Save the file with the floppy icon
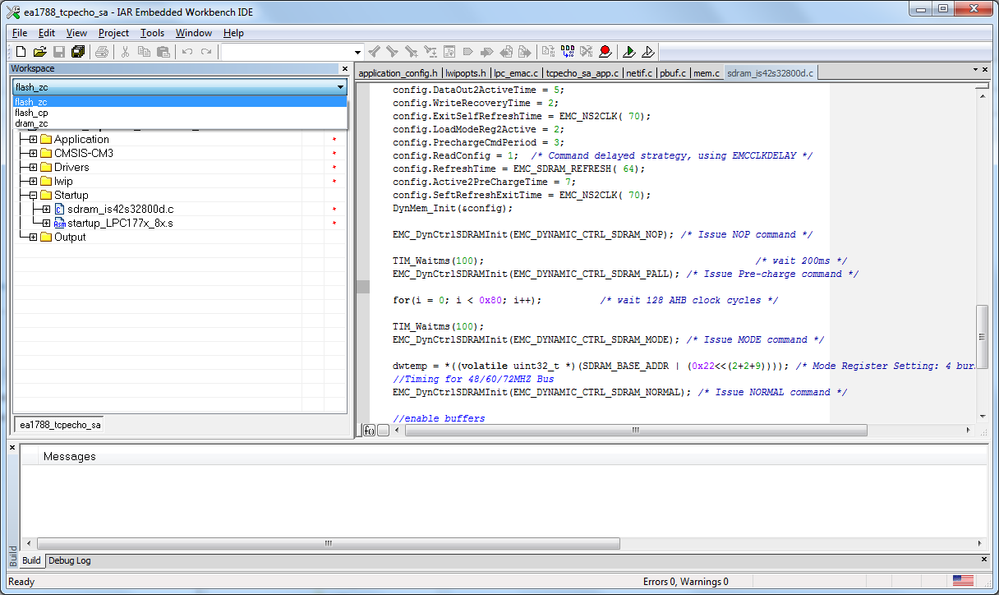The image size is (999, 595). (x=59, y=52)
